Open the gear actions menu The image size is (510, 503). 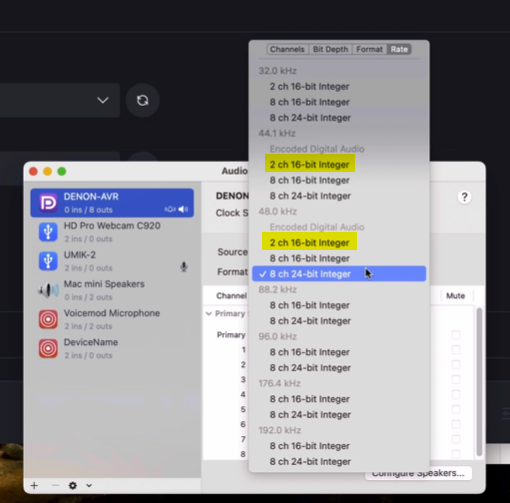pyautogui.click(x=73, y=485)
